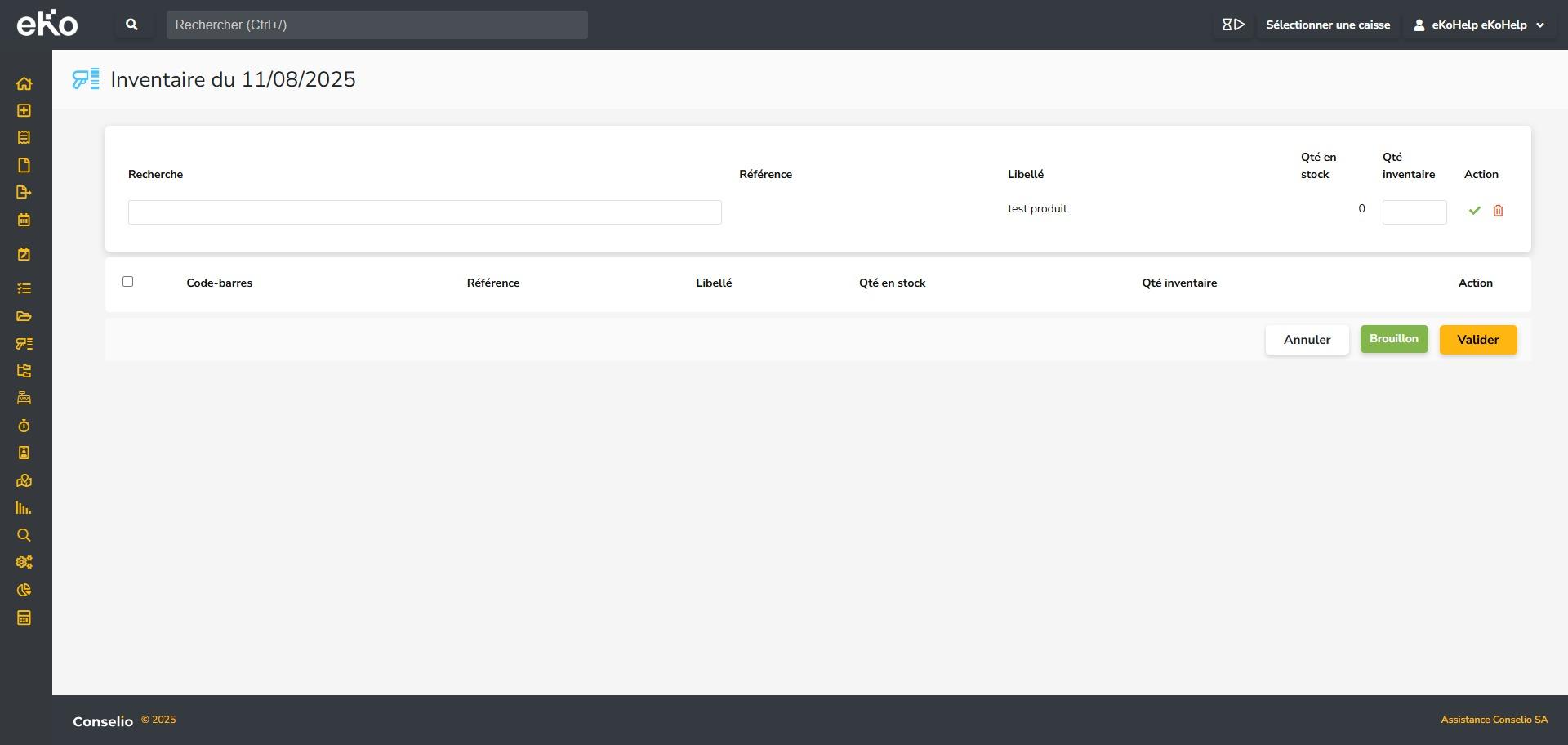
Task: Save inventory as Brouillon
Action: (1393, 339)
